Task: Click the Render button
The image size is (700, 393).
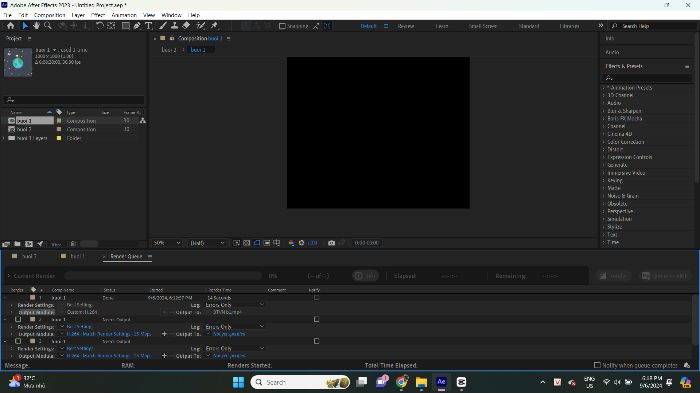Action: 614,276
